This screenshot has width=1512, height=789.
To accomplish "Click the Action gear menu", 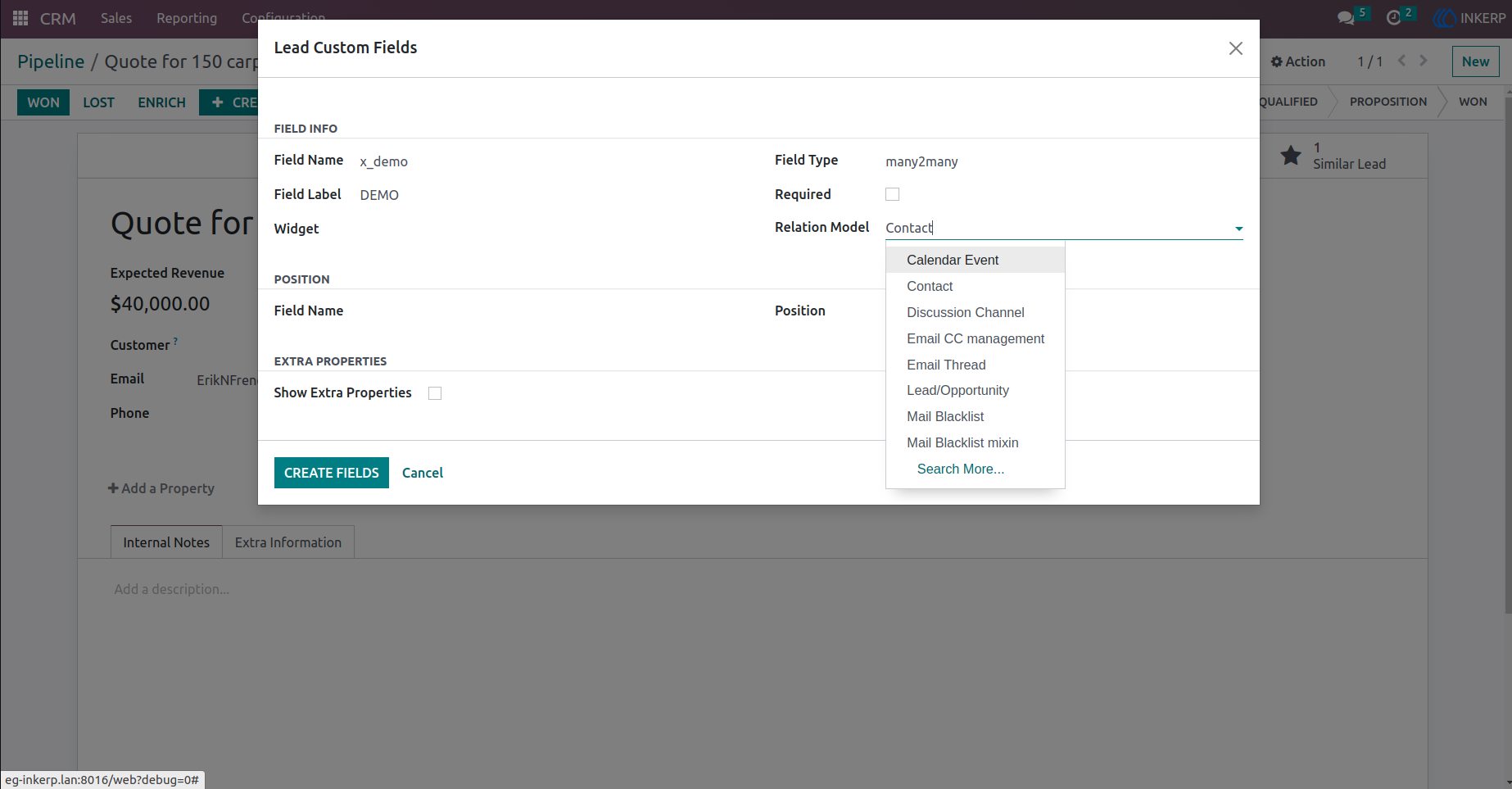I will [1297, 61].
